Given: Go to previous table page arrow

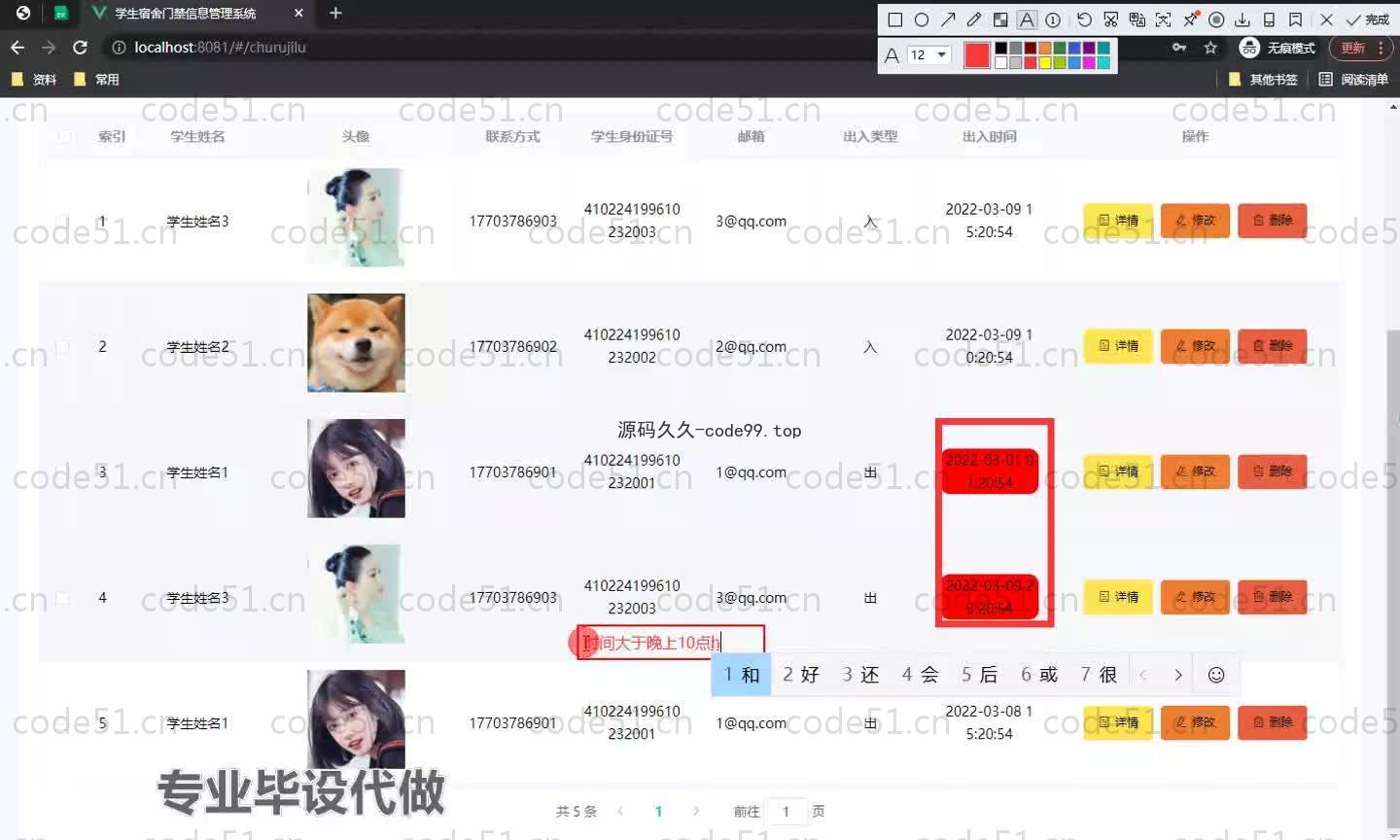Looking at the screenshot, I should [x=620, y=811].
